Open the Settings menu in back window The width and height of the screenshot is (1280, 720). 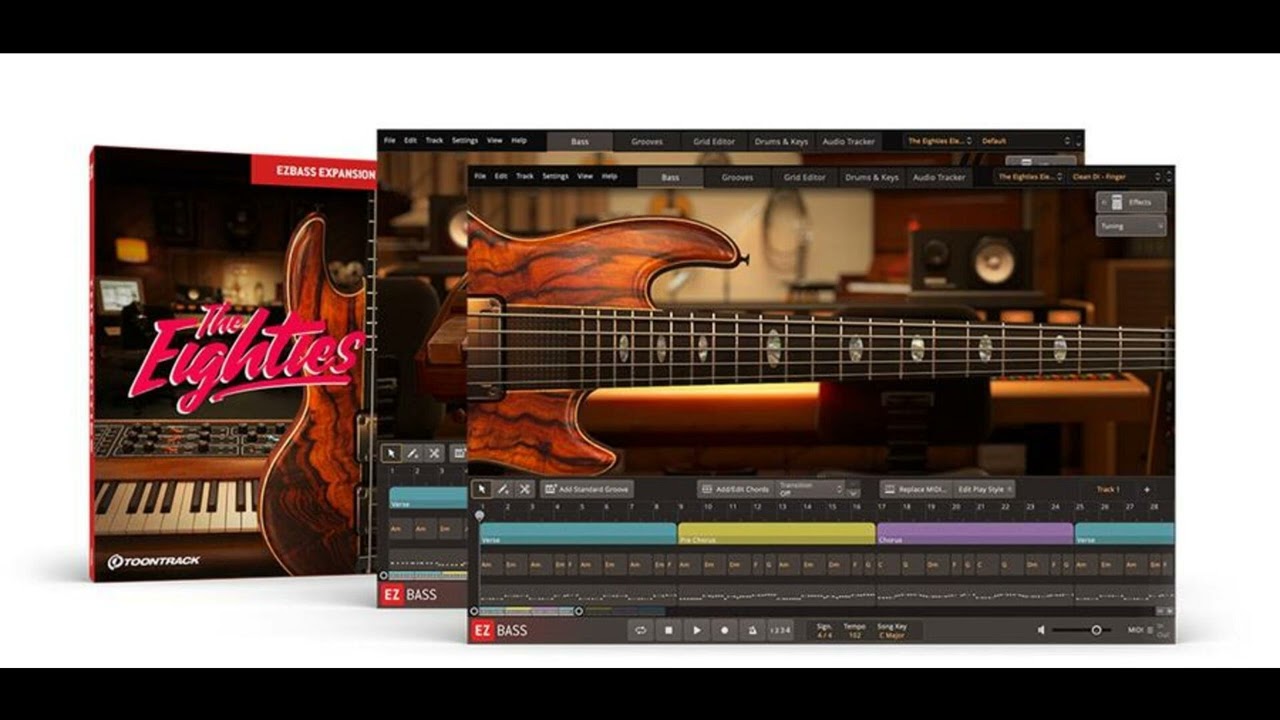(x=465, y=140)
